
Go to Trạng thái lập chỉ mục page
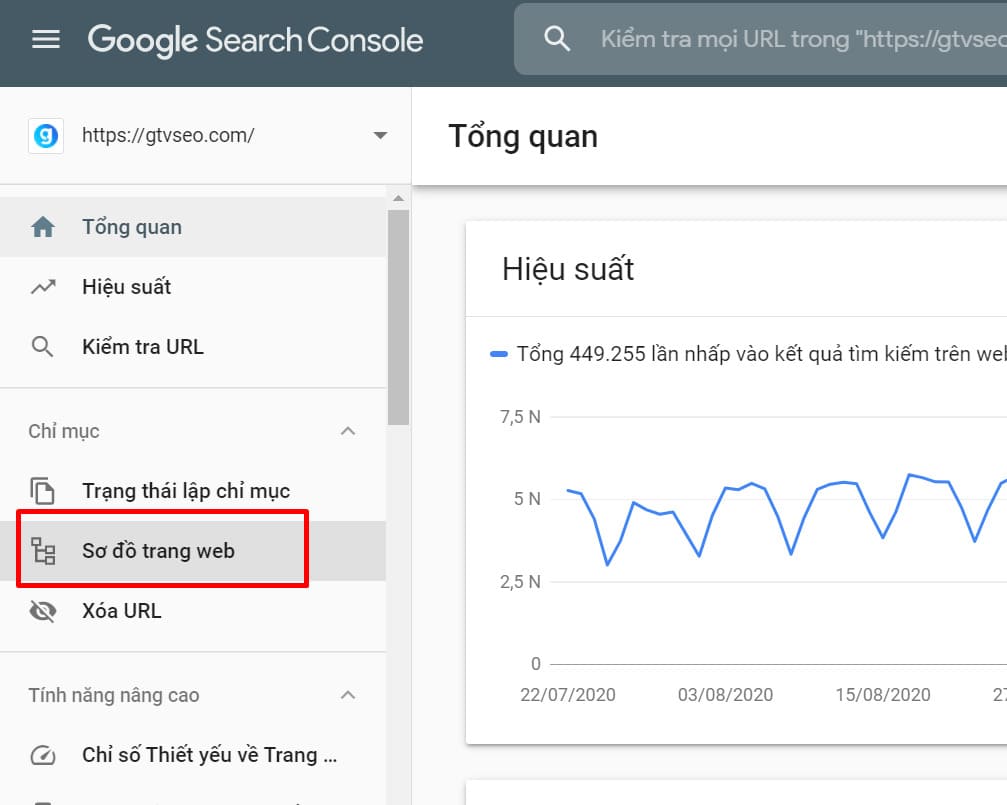pos(186,491)
